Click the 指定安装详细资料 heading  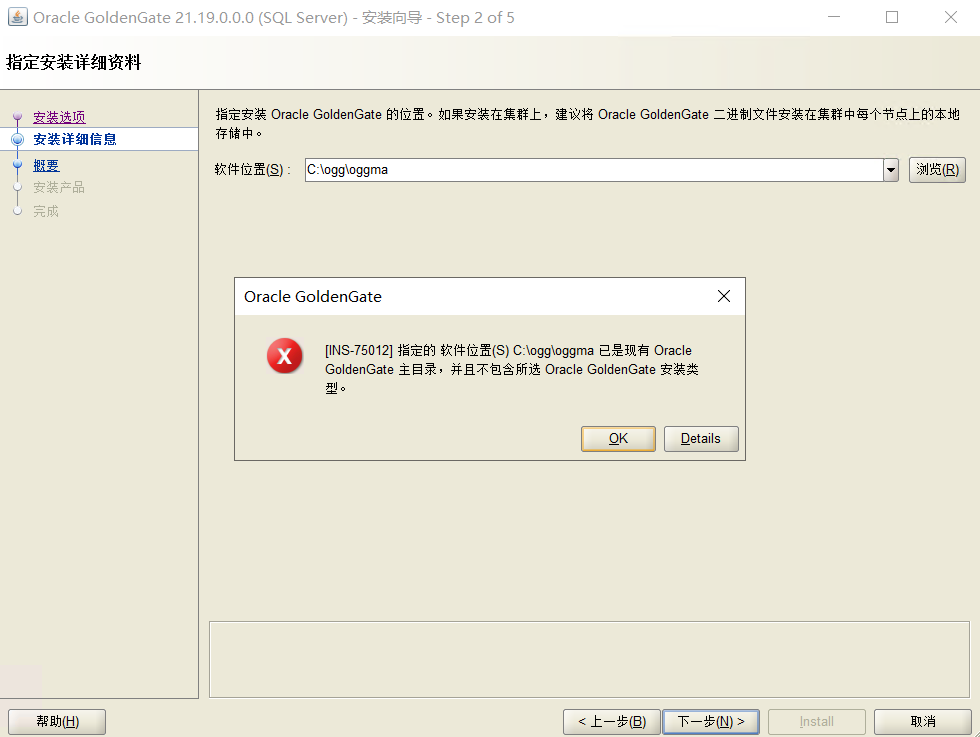[x=74, y=63]
